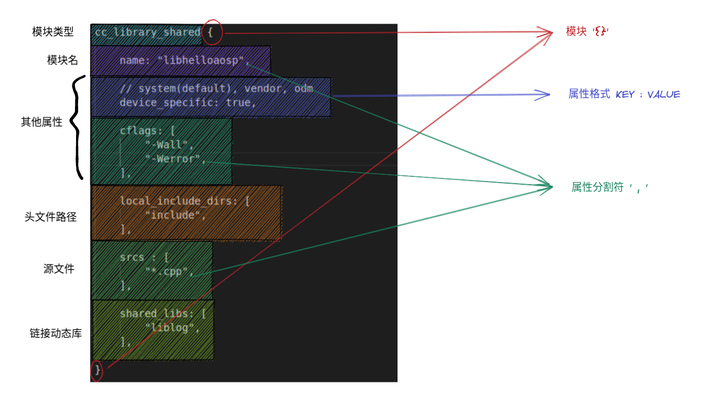This screenshot has height=395, width=720.
Task: Select the 模块类型 label
Action: click(53, 32)
